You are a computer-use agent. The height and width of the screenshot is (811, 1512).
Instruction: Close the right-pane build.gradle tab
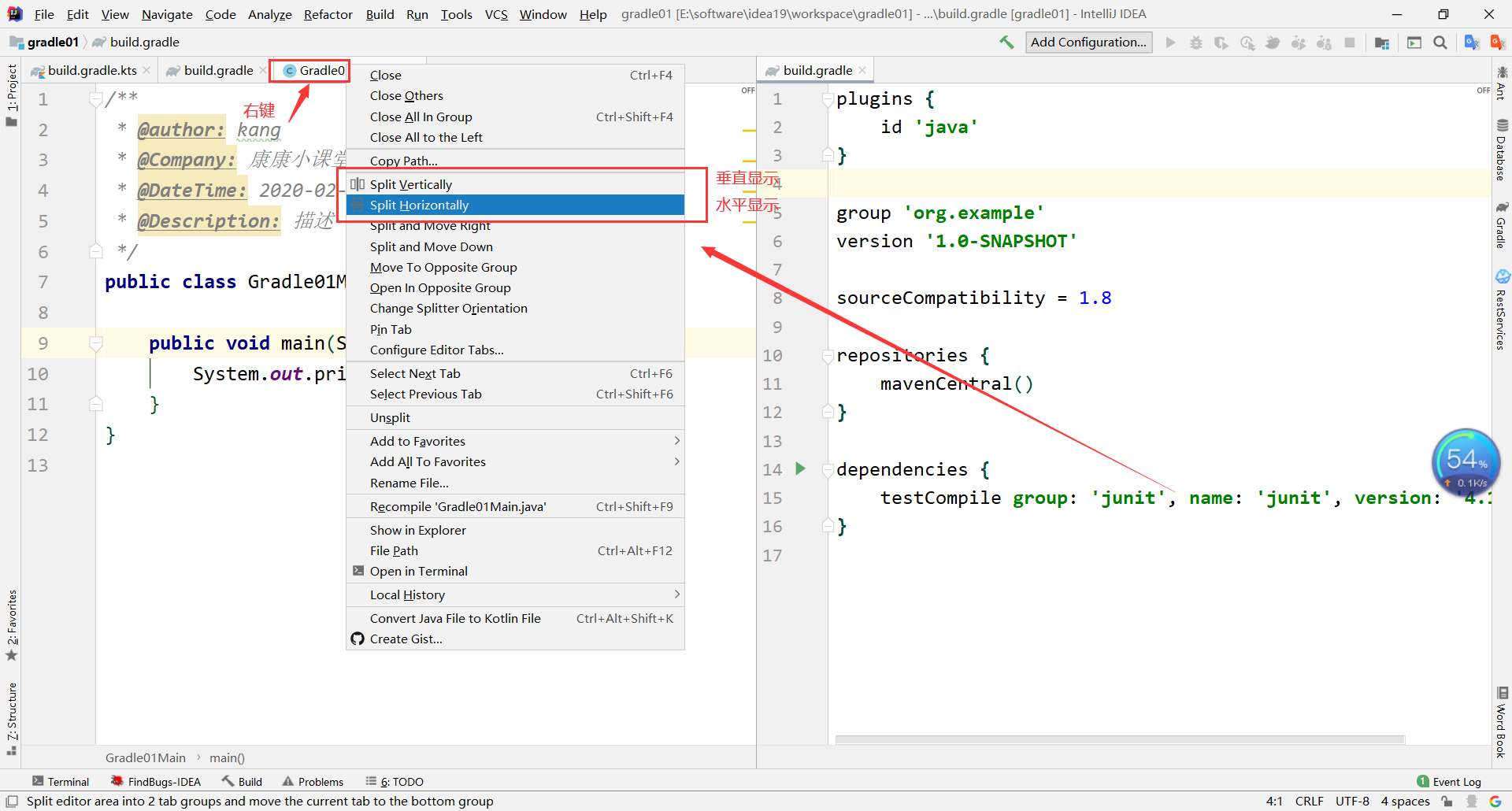point(862,70)
